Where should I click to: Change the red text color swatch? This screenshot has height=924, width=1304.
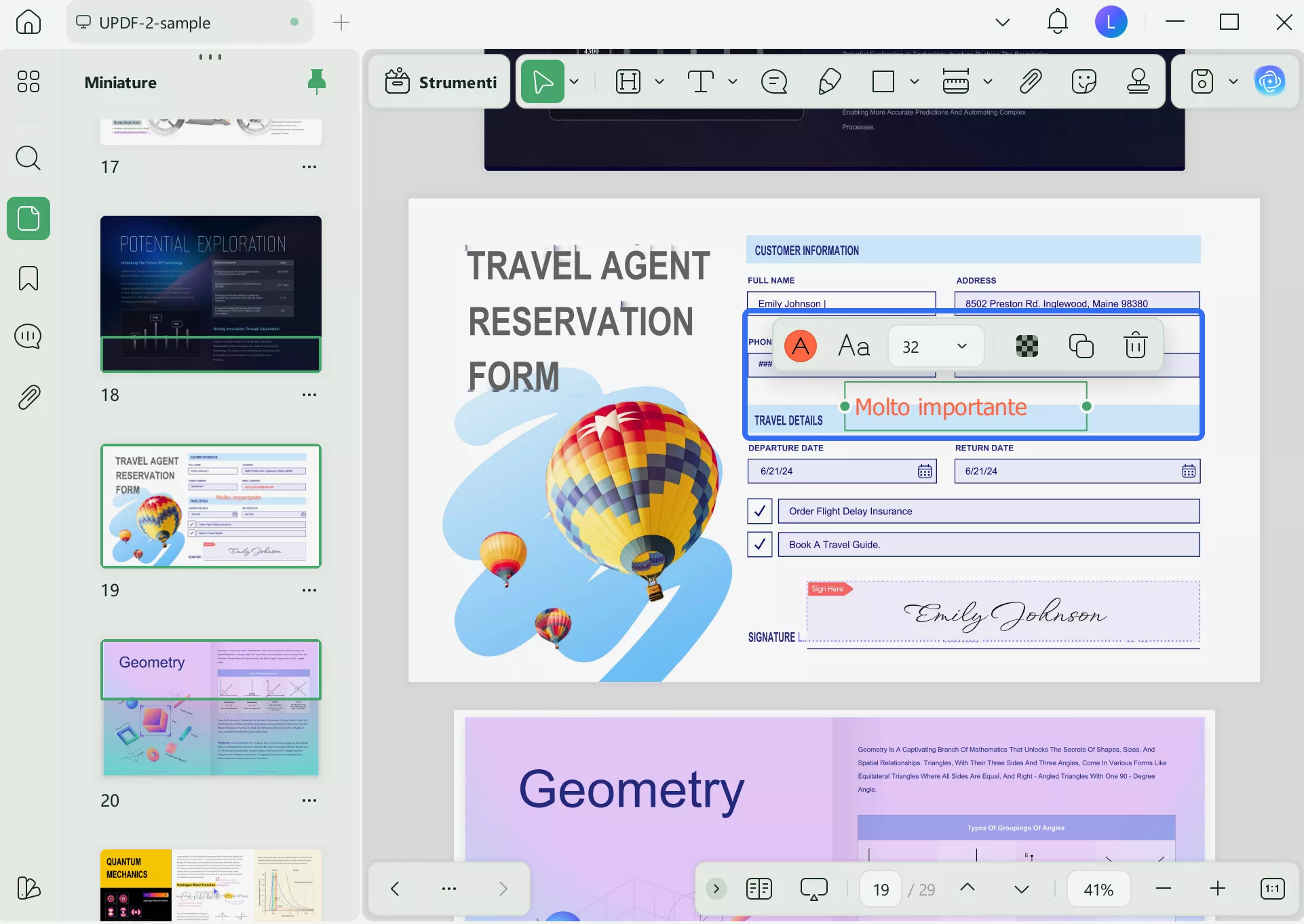[801, 346]
